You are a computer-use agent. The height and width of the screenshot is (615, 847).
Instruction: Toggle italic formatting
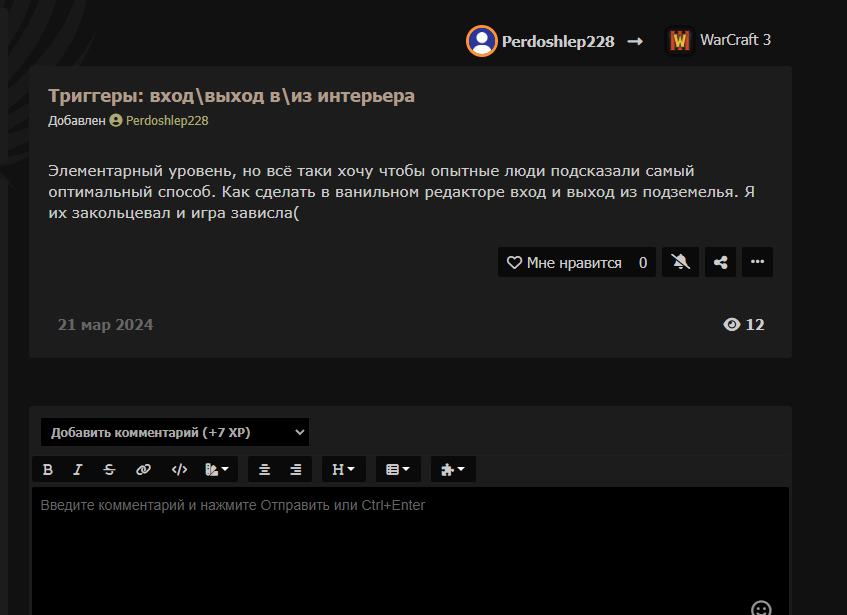[x=78, y=469]
